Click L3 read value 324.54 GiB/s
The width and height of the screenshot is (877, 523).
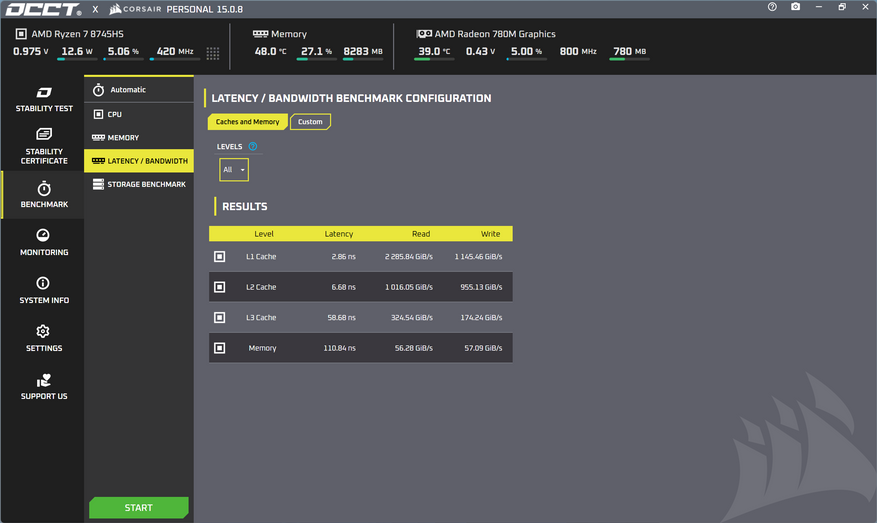(412, 318)
